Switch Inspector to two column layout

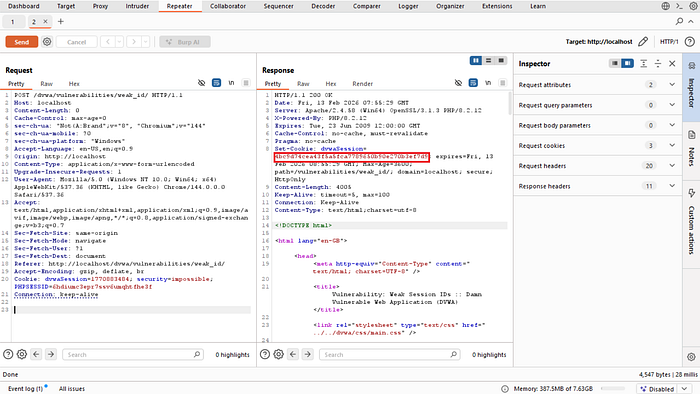coord(627,63)
